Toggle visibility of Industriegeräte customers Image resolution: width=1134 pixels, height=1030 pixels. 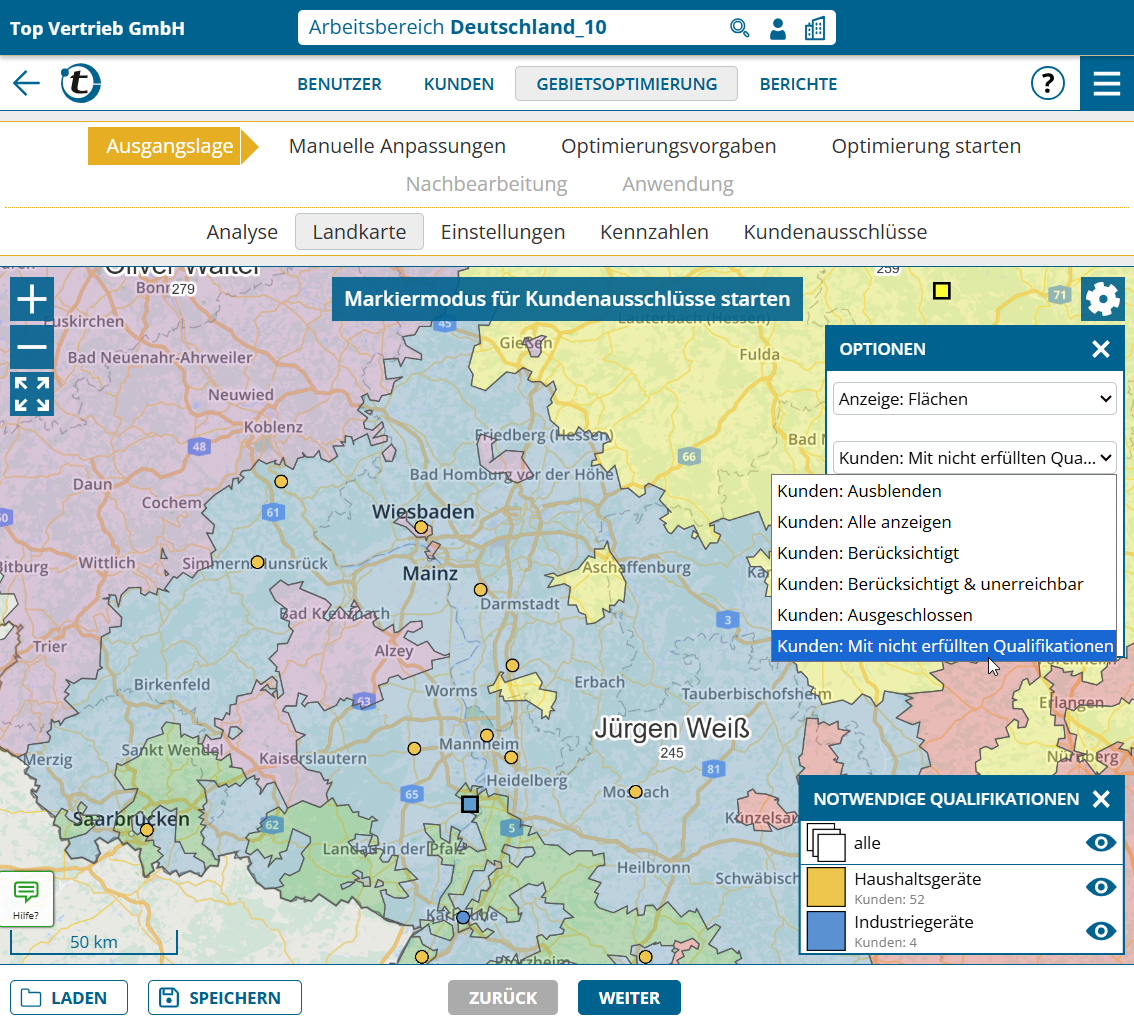(1100, 931)
